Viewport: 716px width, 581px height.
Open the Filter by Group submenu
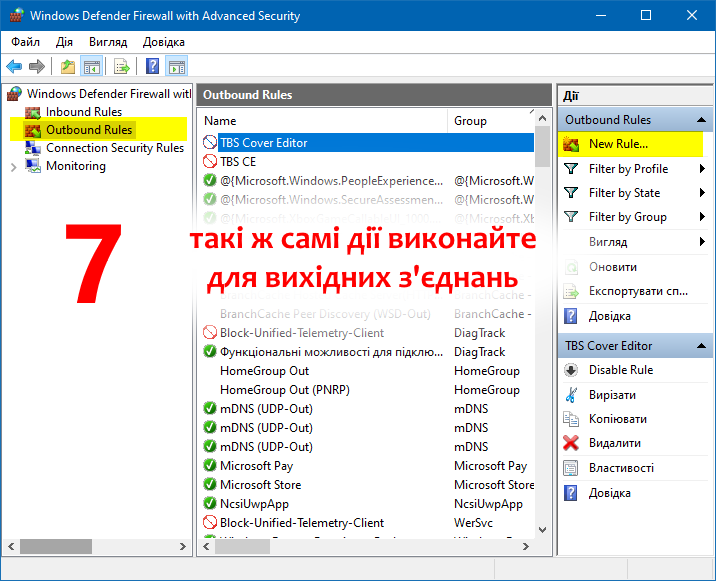(635, 217)
